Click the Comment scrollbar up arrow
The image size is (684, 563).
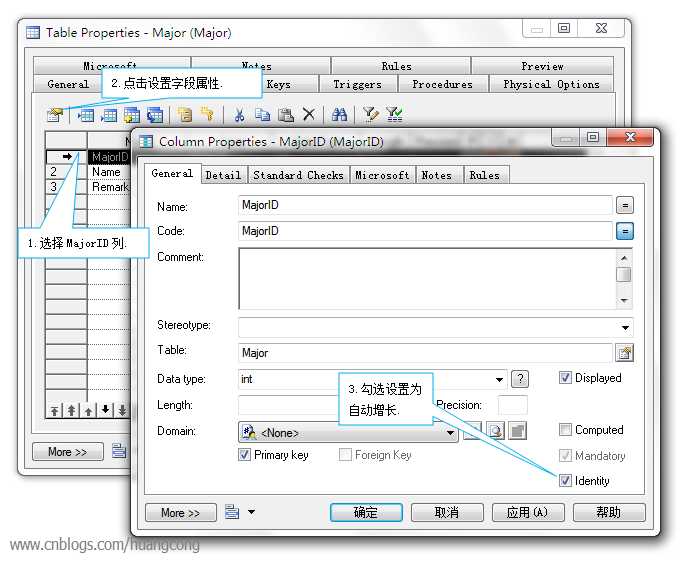click(x=624, y=258)
